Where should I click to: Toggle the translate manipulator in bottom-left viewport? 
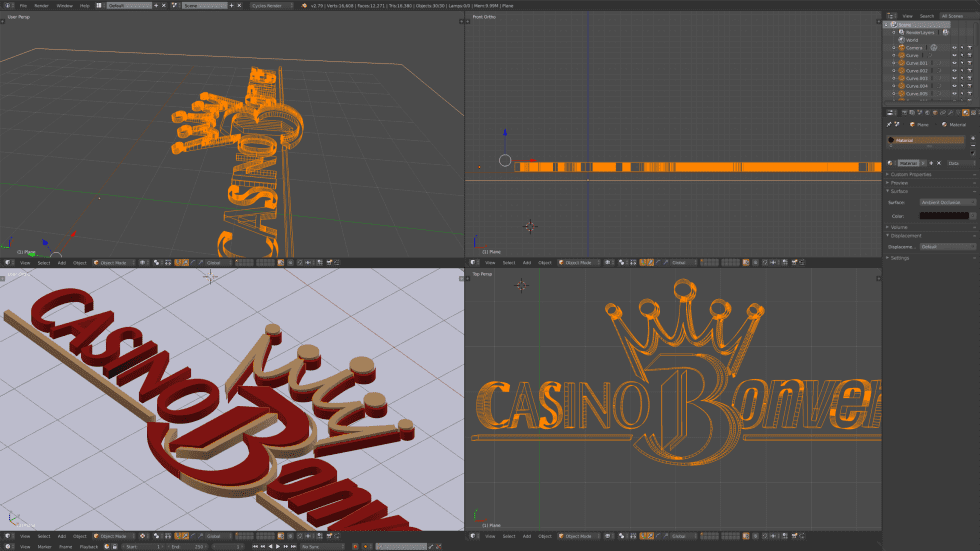pos(186,536)
